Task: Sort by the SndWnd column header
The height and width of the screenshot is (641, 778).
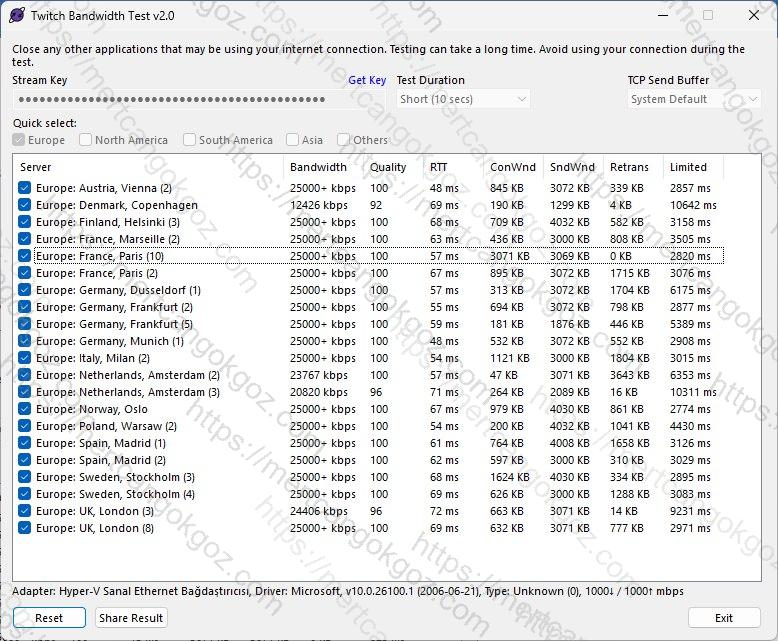Action: click(573, 167)
